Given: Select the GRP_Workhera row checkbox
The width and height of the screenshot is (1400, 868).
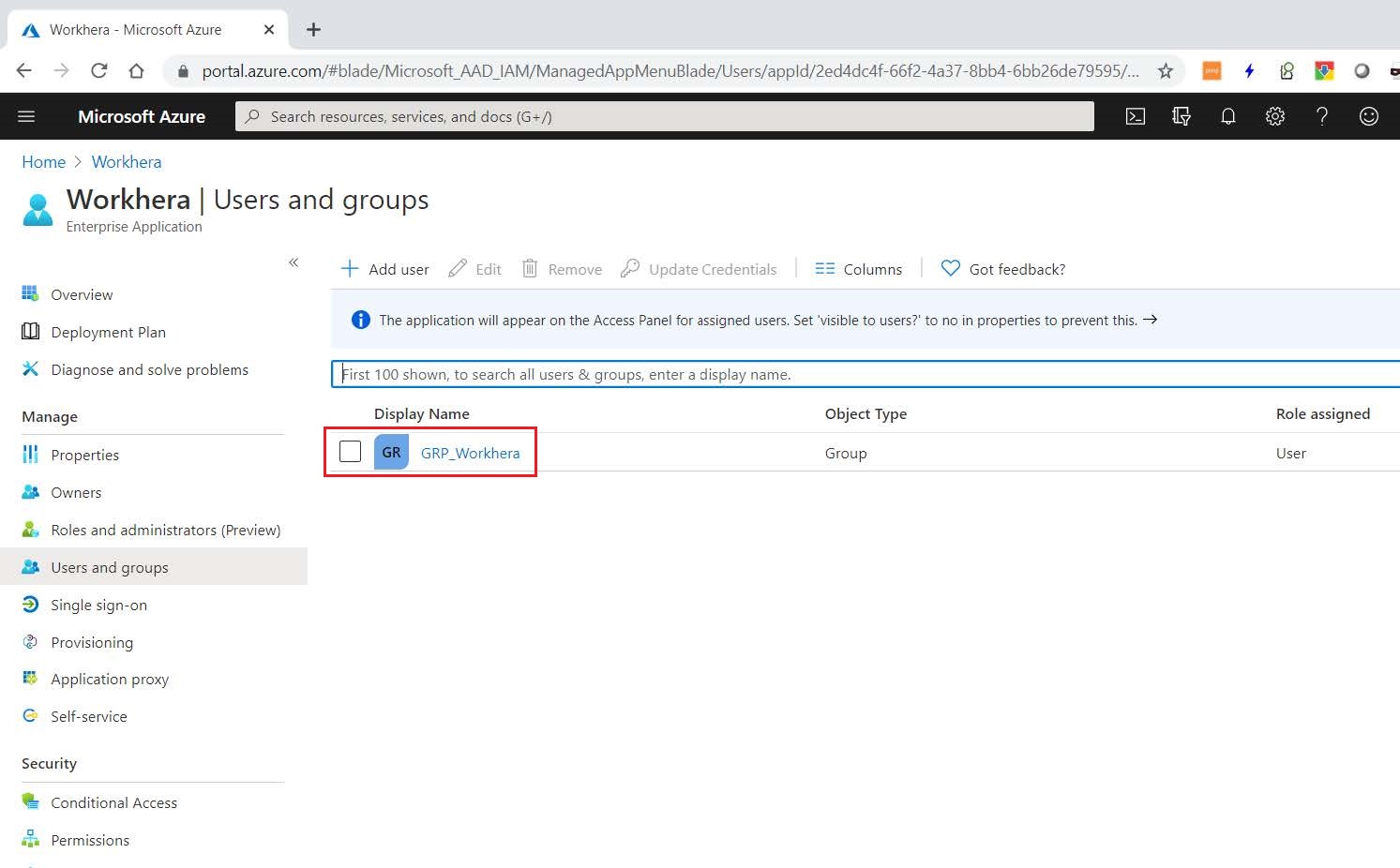Looking at the screenshot, I should (350, 452).
